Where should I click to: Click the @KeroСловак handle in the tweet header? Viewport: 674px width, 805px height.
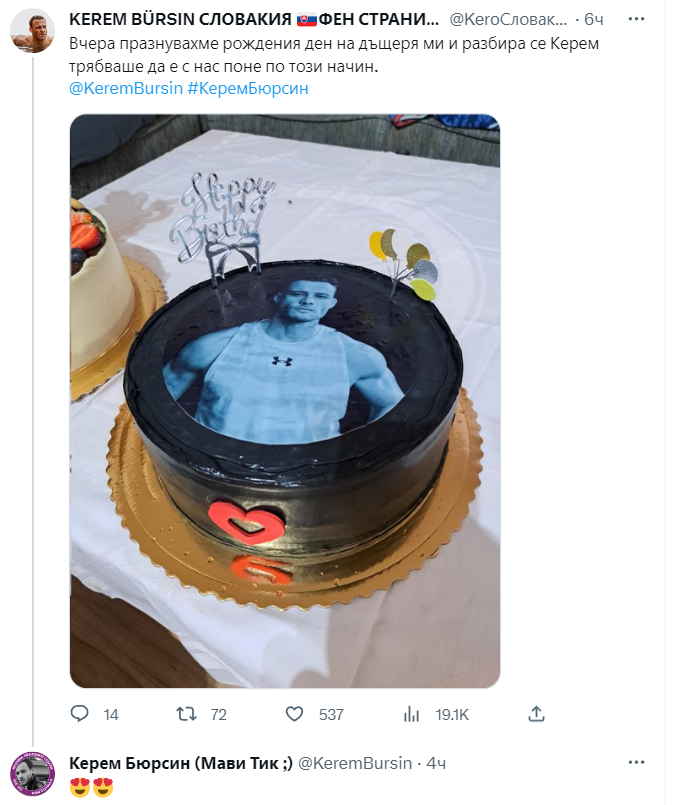510,20
